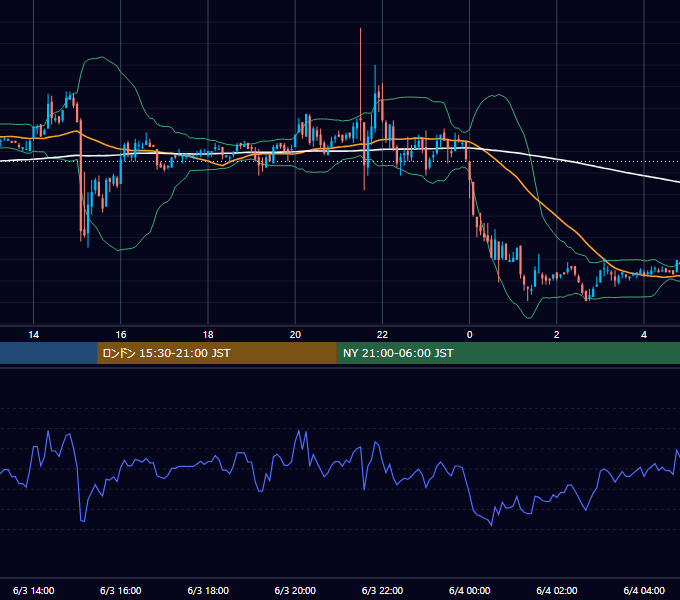
Task: Click the 6/3 20:00 date label
Action: click(x=295, y=590)
